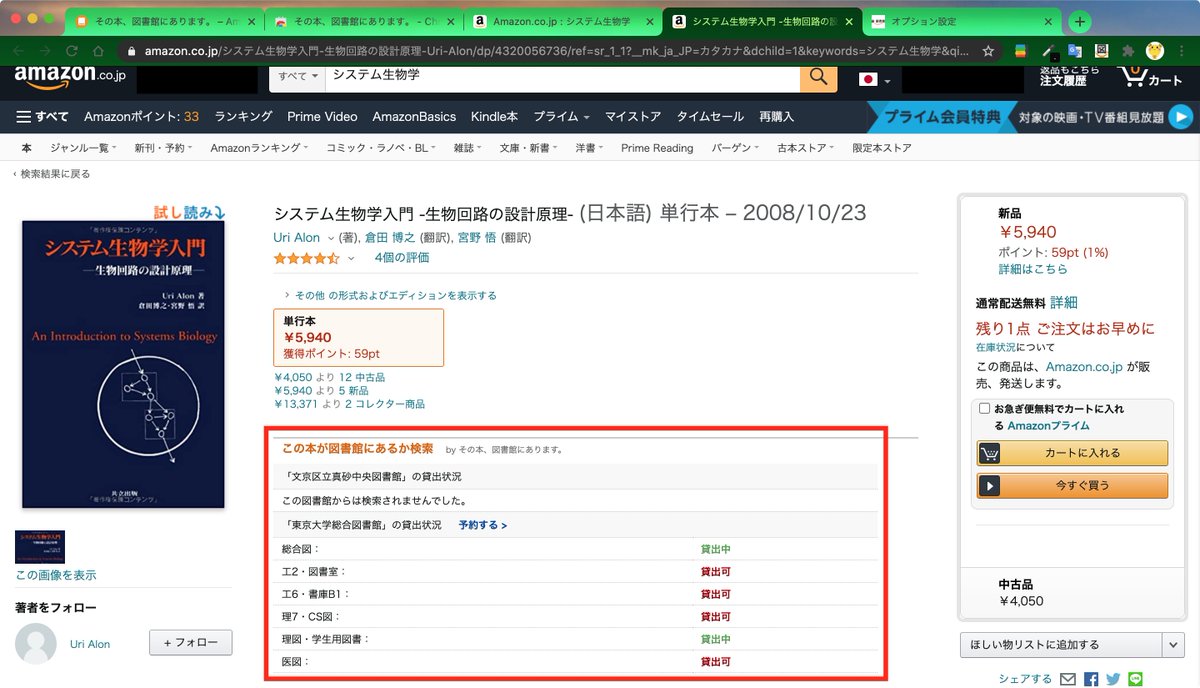Click the Google Translate extension icon
Screen dimensions: 1200x688
1075,50
